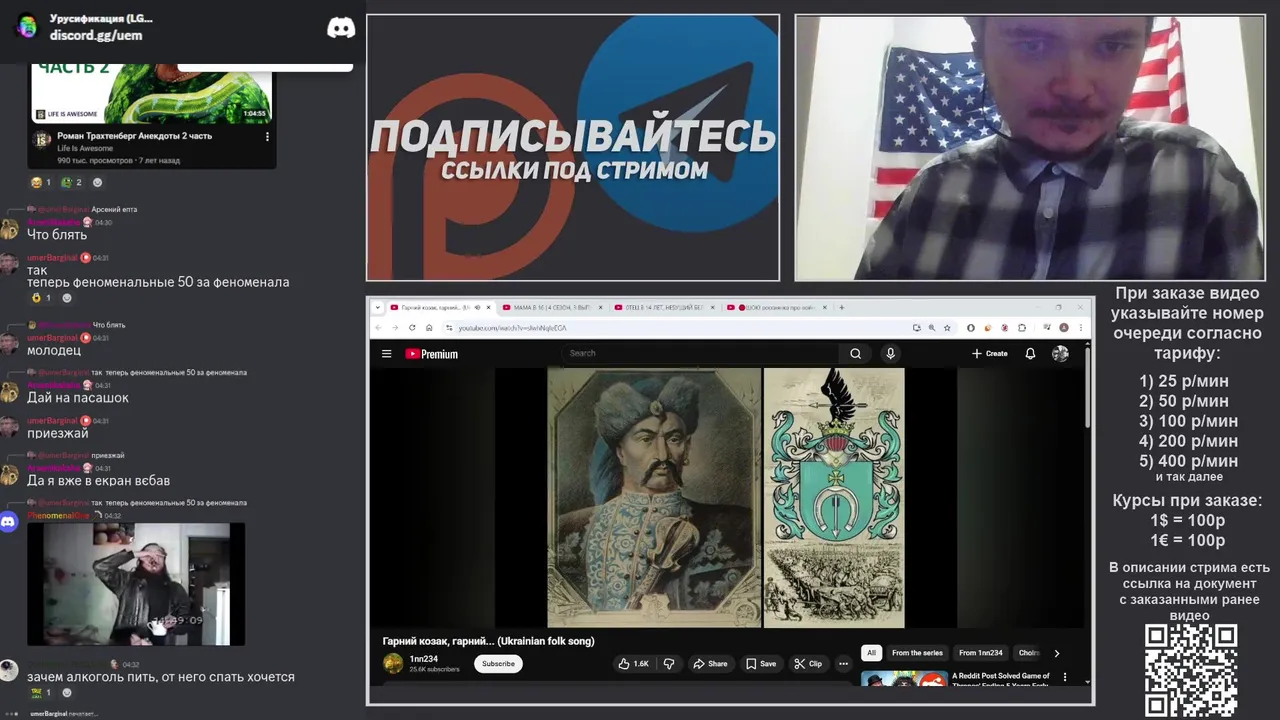
Task: Dislike the Ukrainian folk song video
Action: (x=669, y=663)
